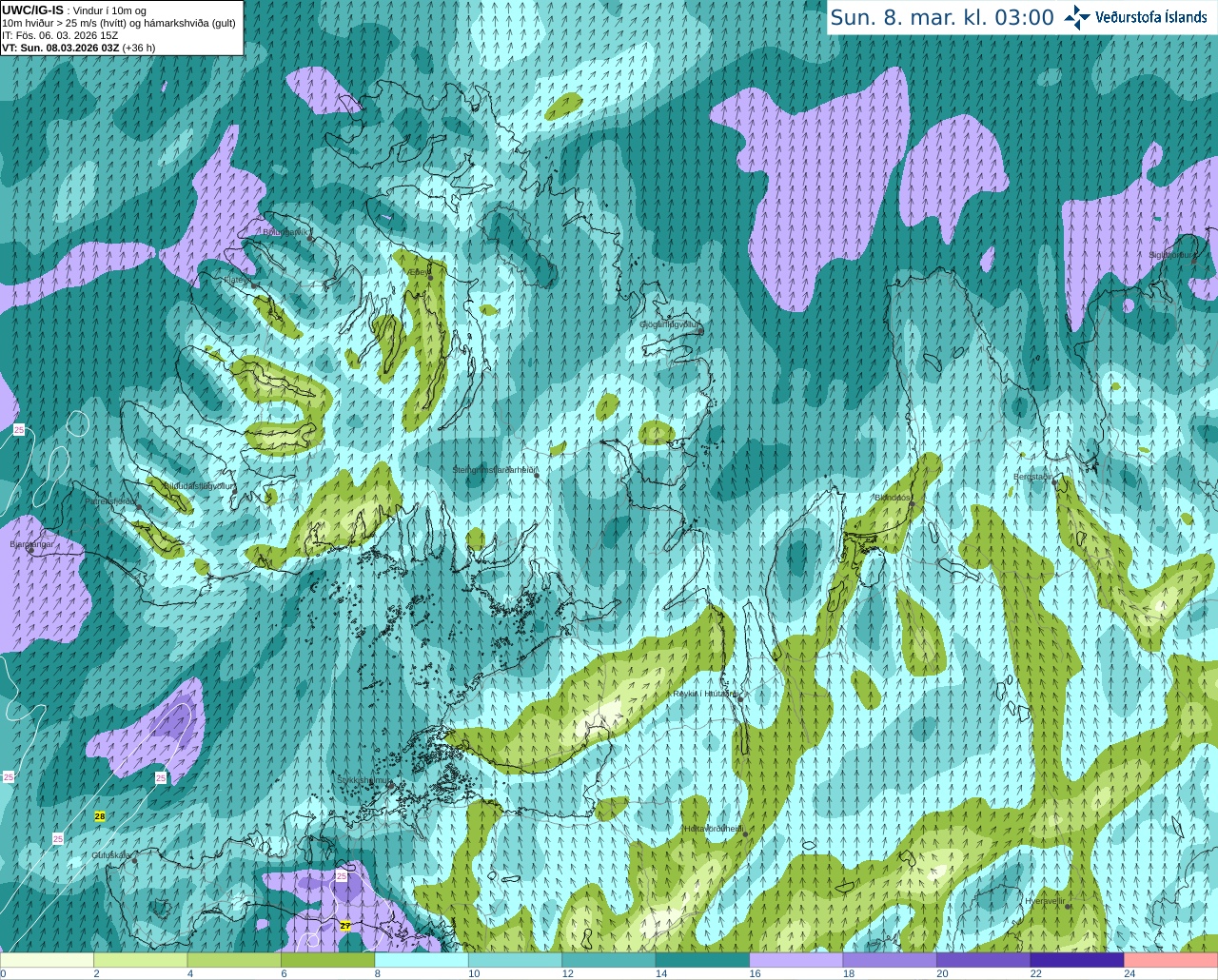The height and width of the screenshot is (980, 1218).
Task: Click the Bolungarvík station label
Action: coord(285,231)
